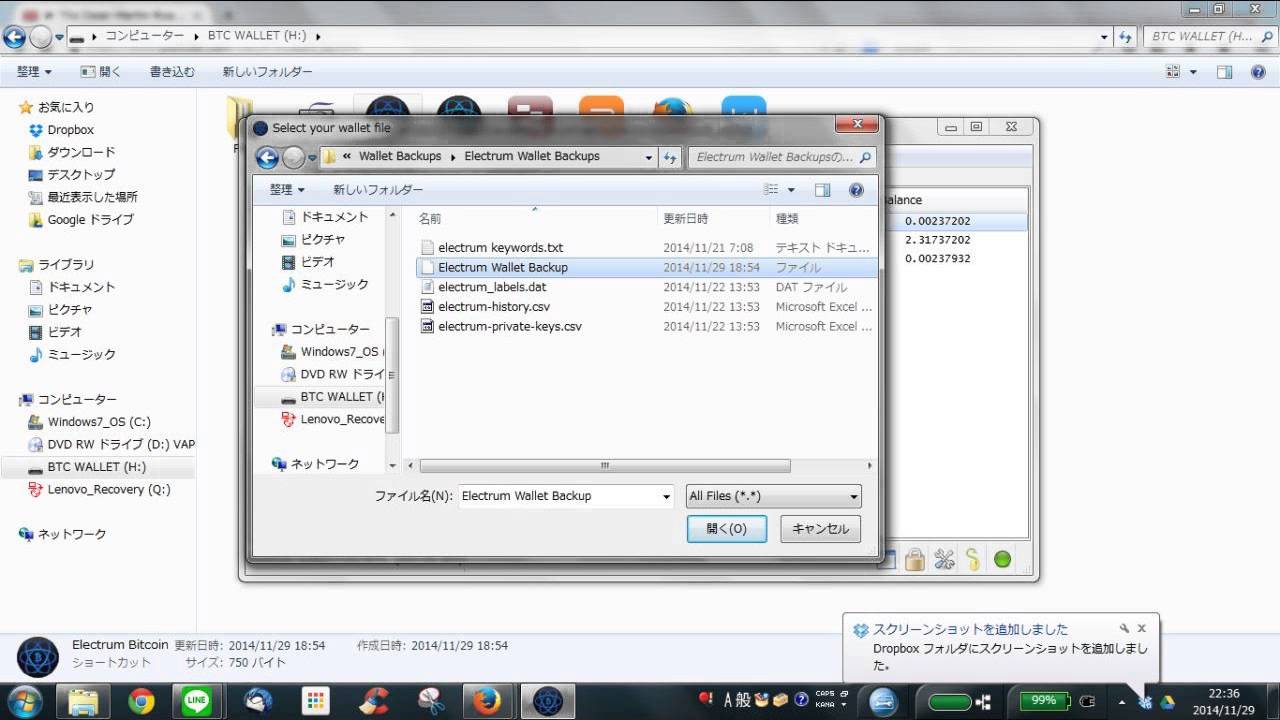1280x720 pixels.
Task: Open CCleaner from the taskbar
Action: 374,702
